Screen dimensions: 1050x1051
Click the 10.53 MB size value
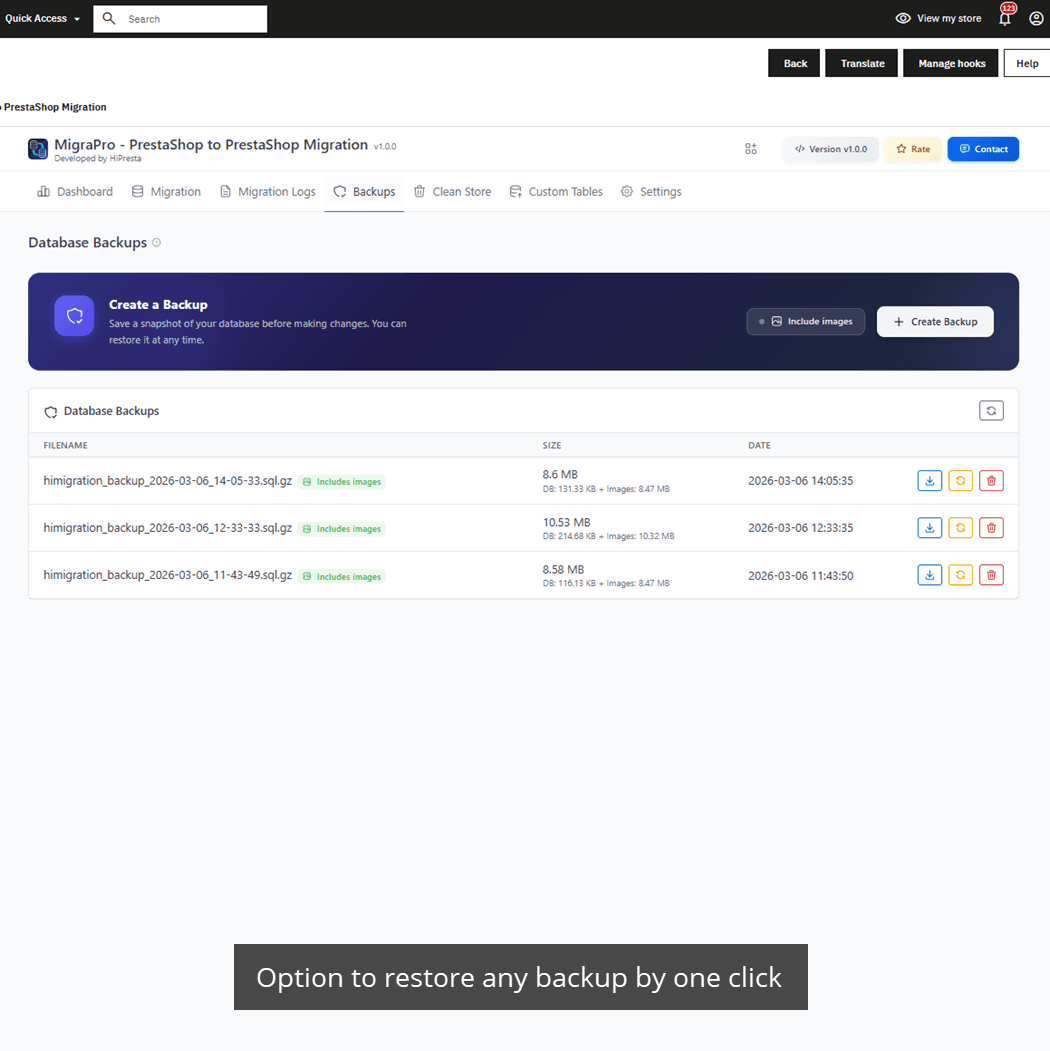(566, 522)
